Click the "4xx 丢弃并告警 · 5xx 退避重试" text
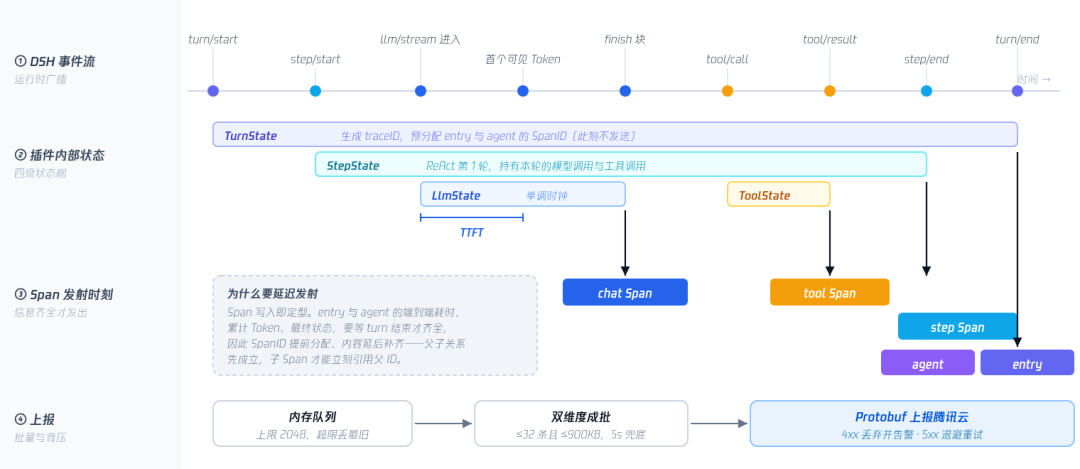 coord(912,435)
